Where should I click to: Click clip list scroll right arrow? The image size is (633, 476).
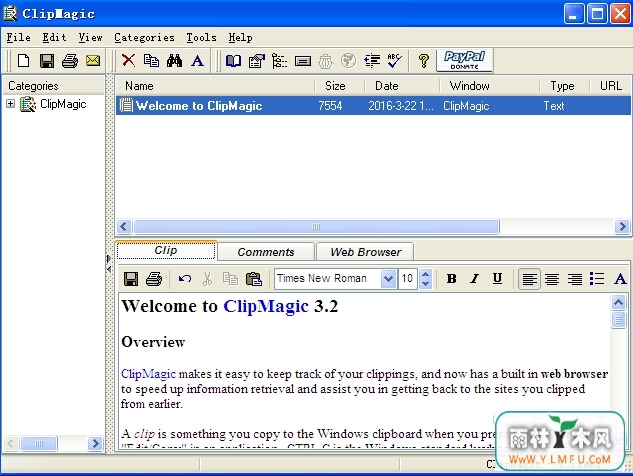(x=622, y=226)
